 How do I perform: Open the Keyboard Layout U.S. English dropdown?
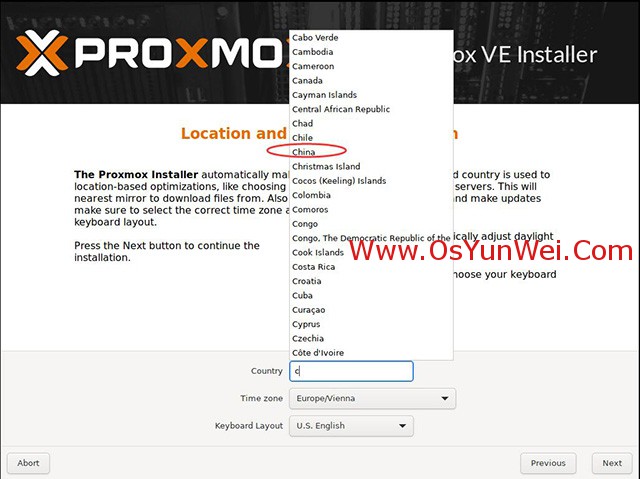click(351, 426)
